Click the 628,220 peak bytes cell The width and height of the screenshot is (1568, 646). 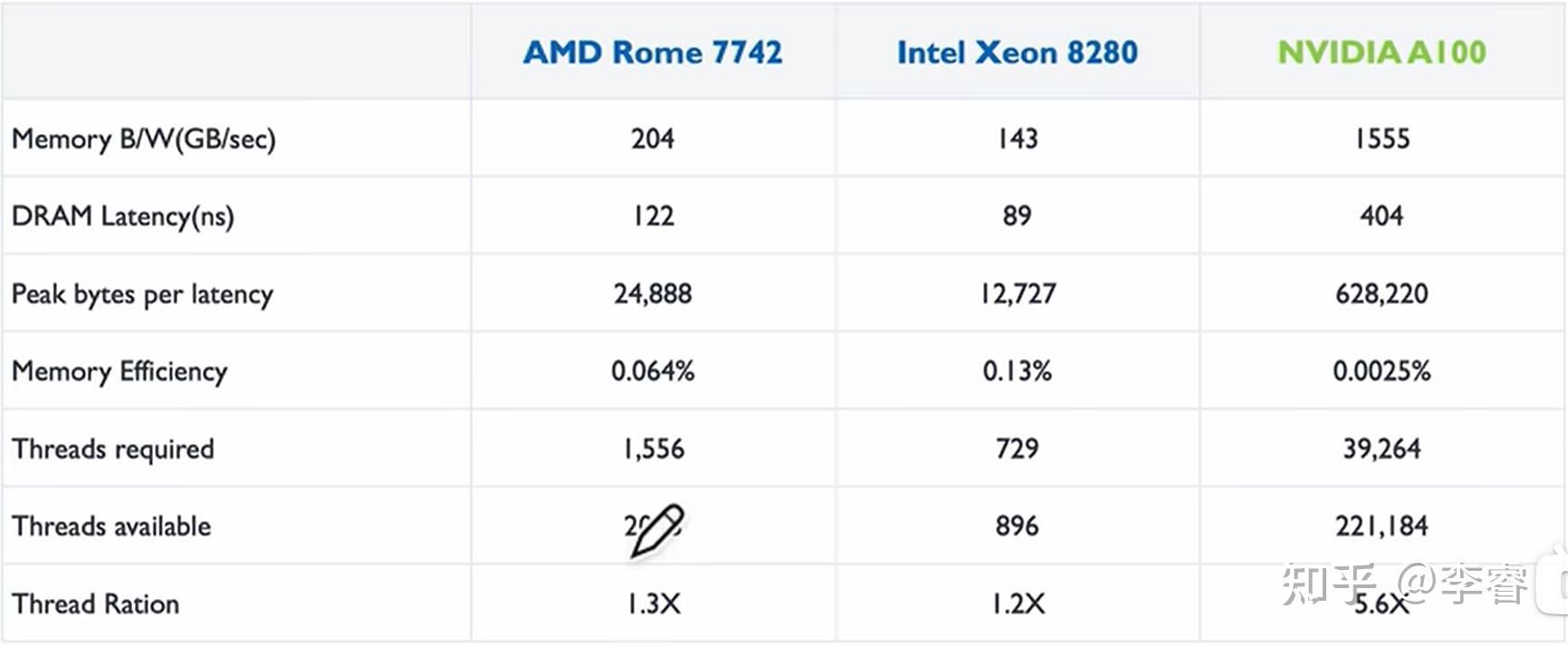pyautogui.click(x=1382, y=294)
